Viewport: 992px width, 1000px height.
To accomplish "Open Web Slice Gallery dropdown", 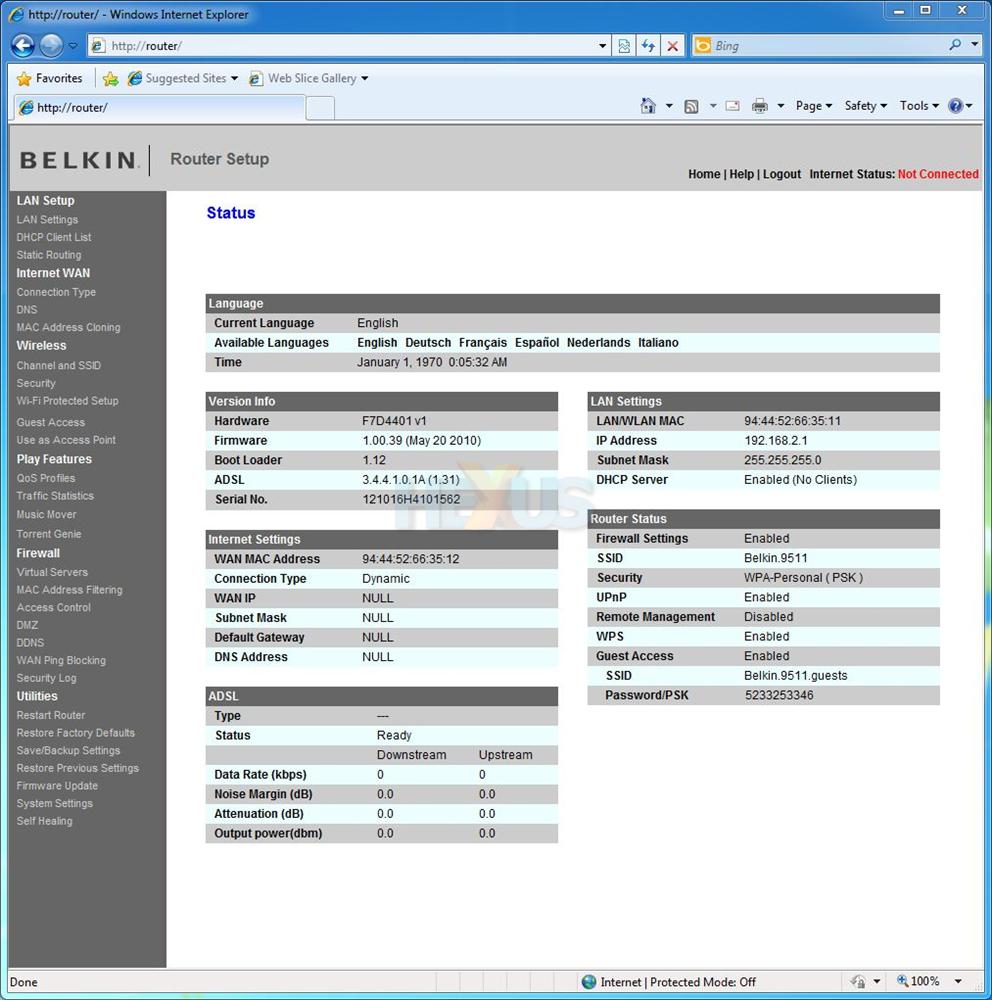I will [309, 78].
